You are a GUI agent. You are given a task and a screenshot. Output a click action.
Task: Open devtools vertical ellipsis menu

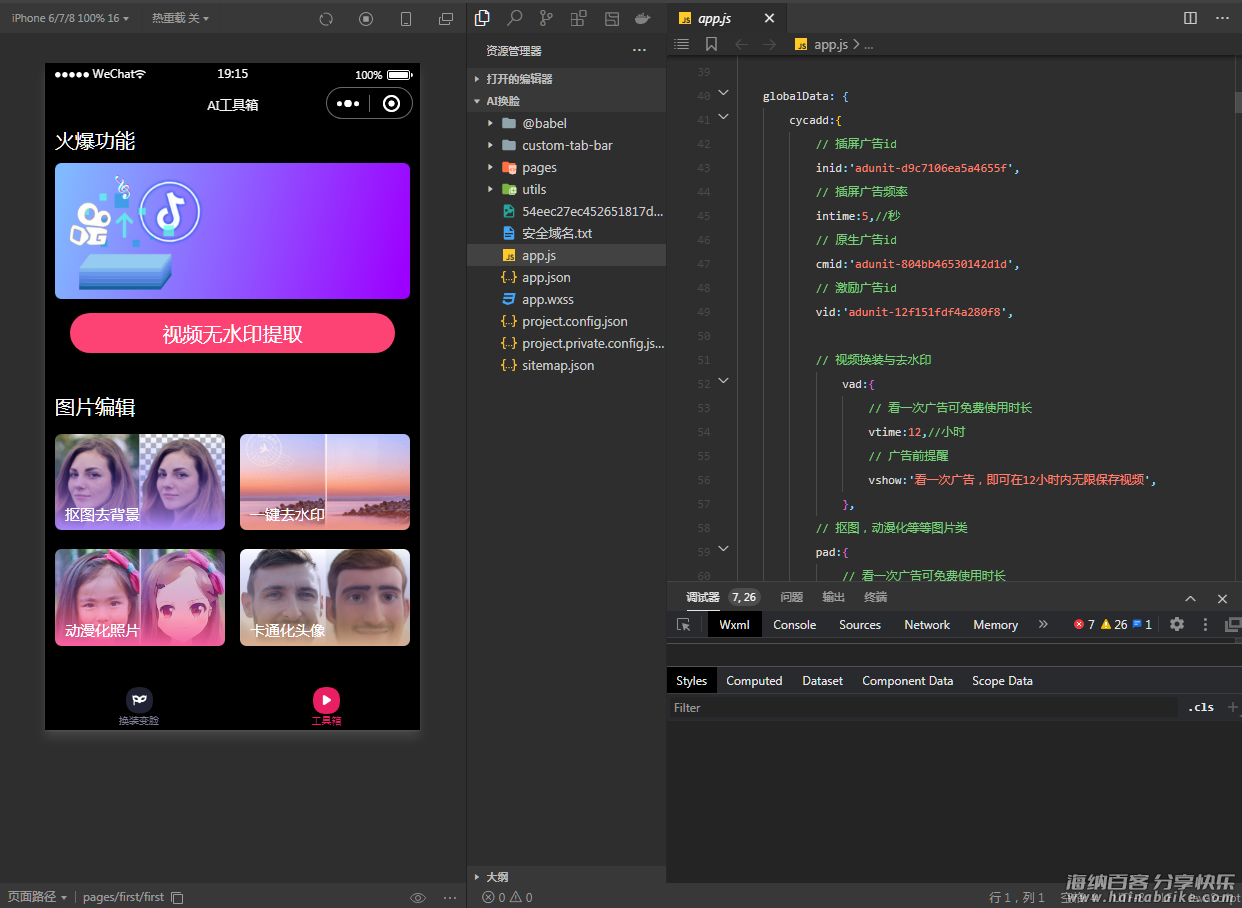pyautogui.click(x=1205, y=624)
